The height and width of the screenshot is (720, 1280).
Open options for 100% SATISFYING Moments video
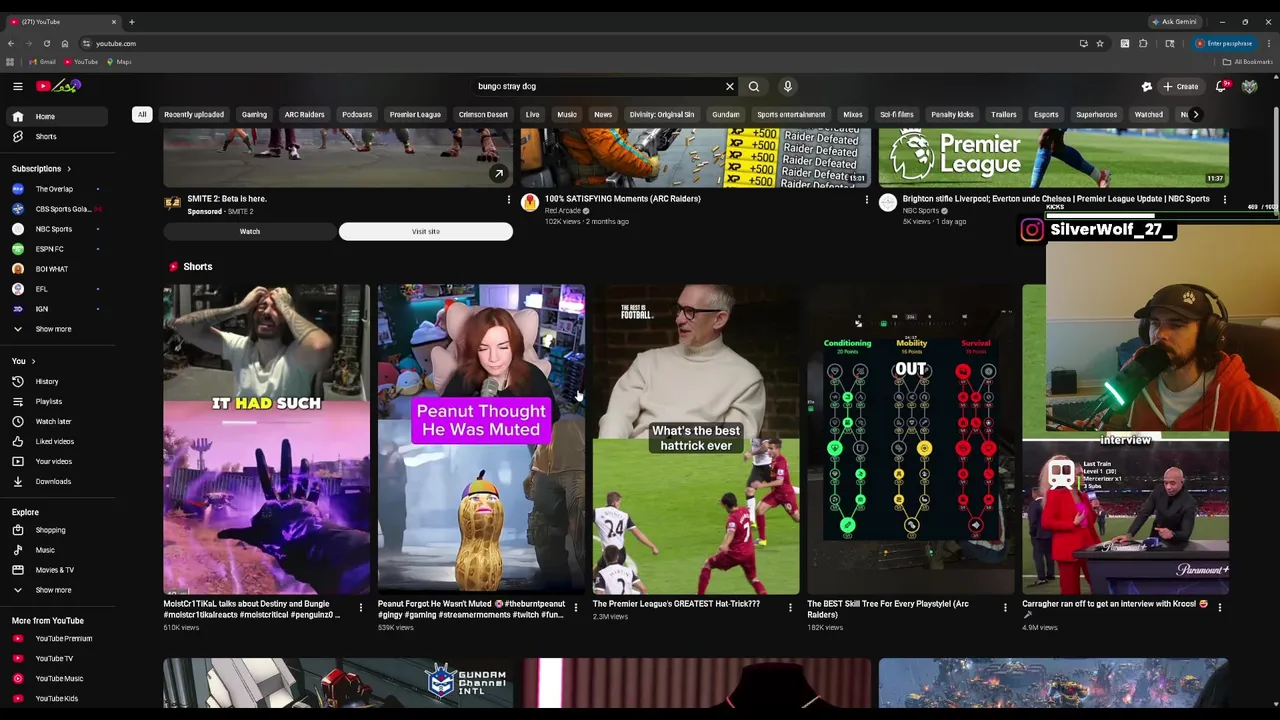pos(866,200)
